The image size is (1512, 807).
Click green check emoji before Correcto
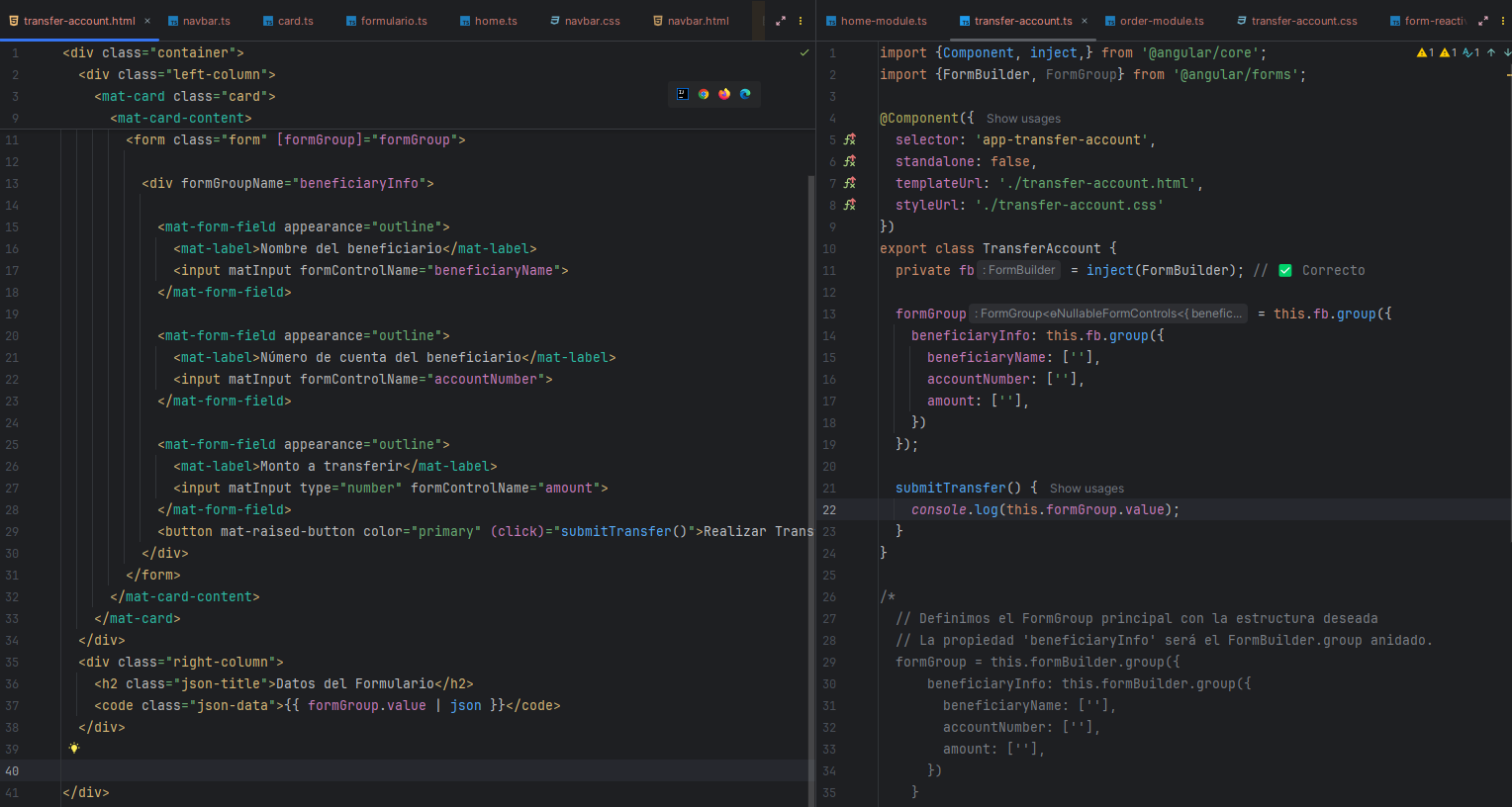1284,270
